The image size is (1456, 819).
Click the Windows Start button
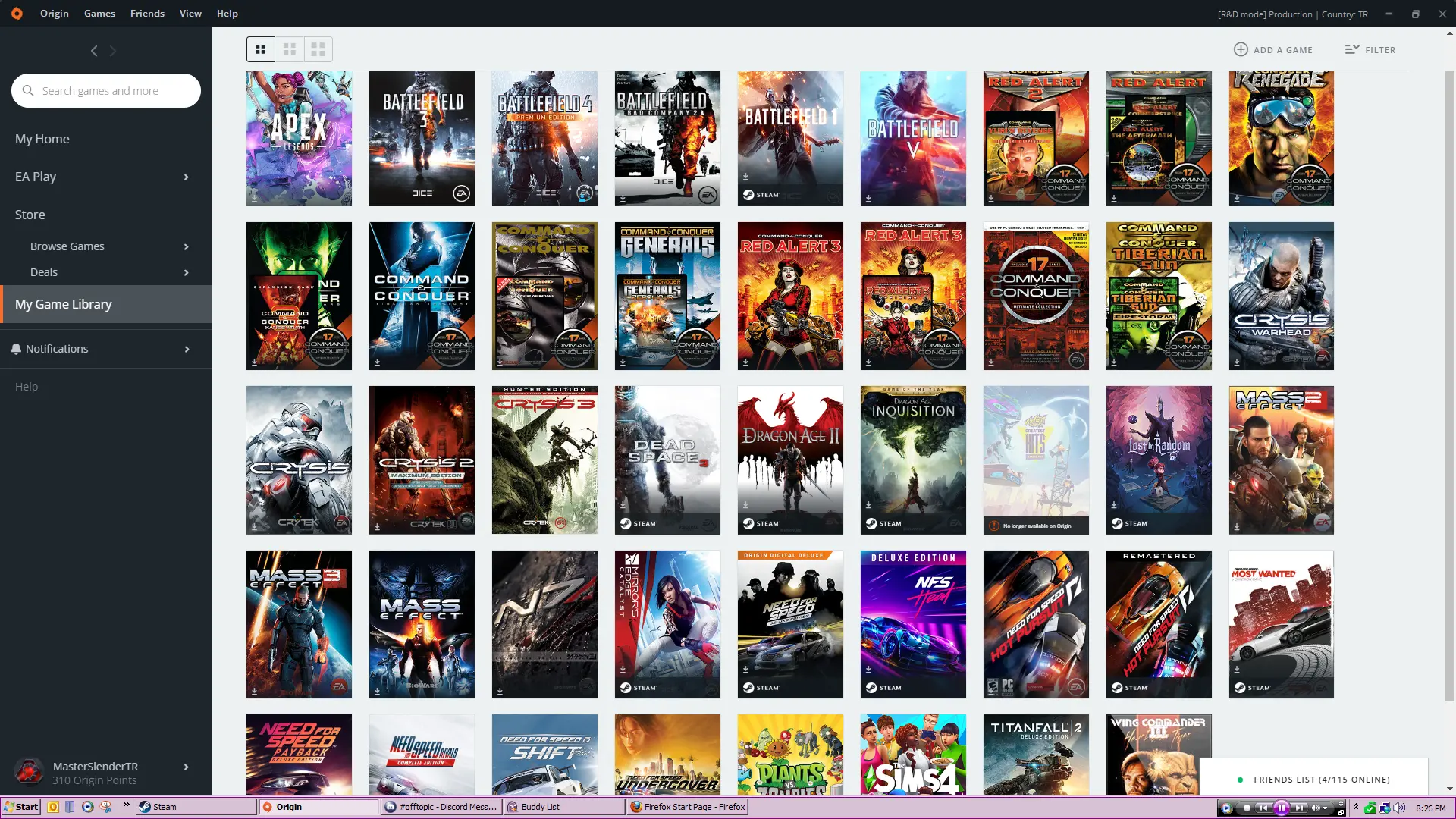(21, 807)
